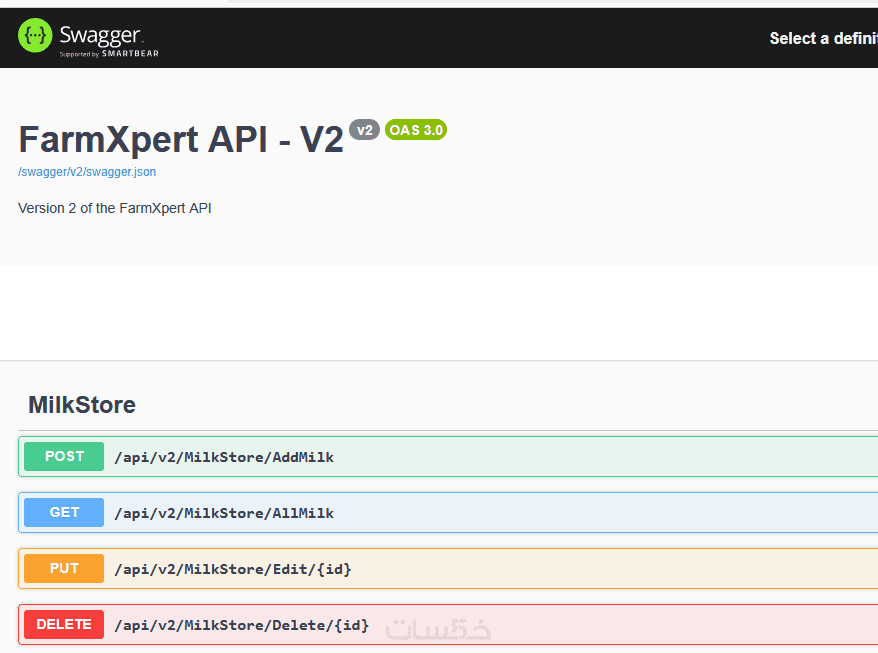Click the gray v2 version badge
The height and width of the screenshot is (653, 878).
[x=364, y=130]
